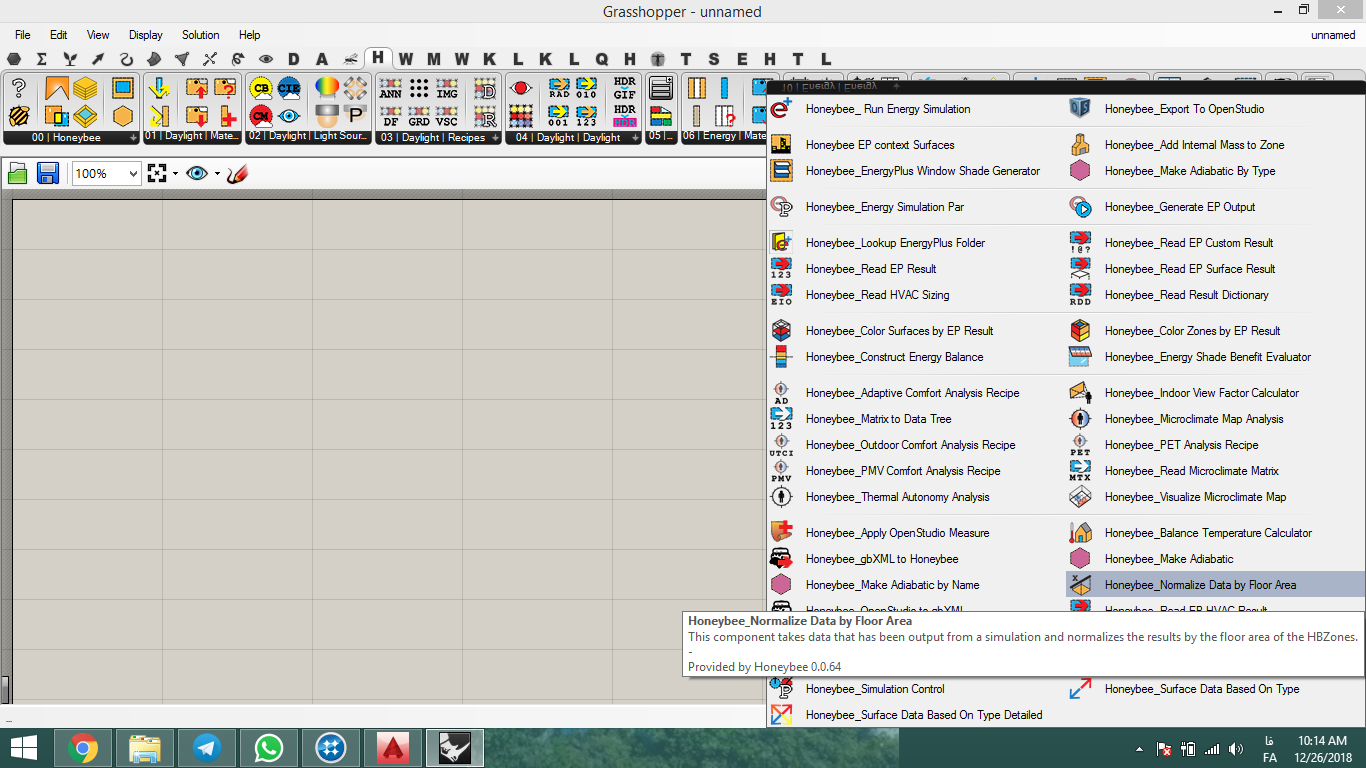Expand the 03 | Daylight | Recipes panel
Screen dimensions: 1366x768
(495, 138)
